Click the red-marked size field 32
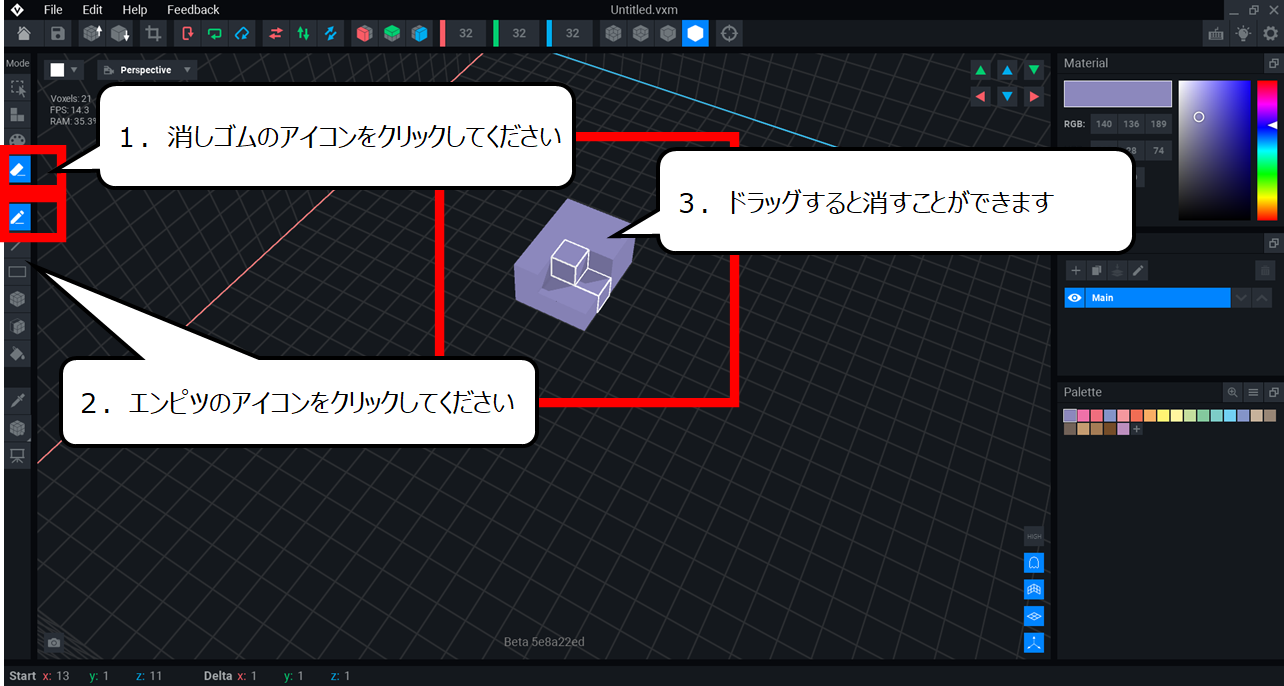The image size is (1284, 686). click(x=465, y=33)
